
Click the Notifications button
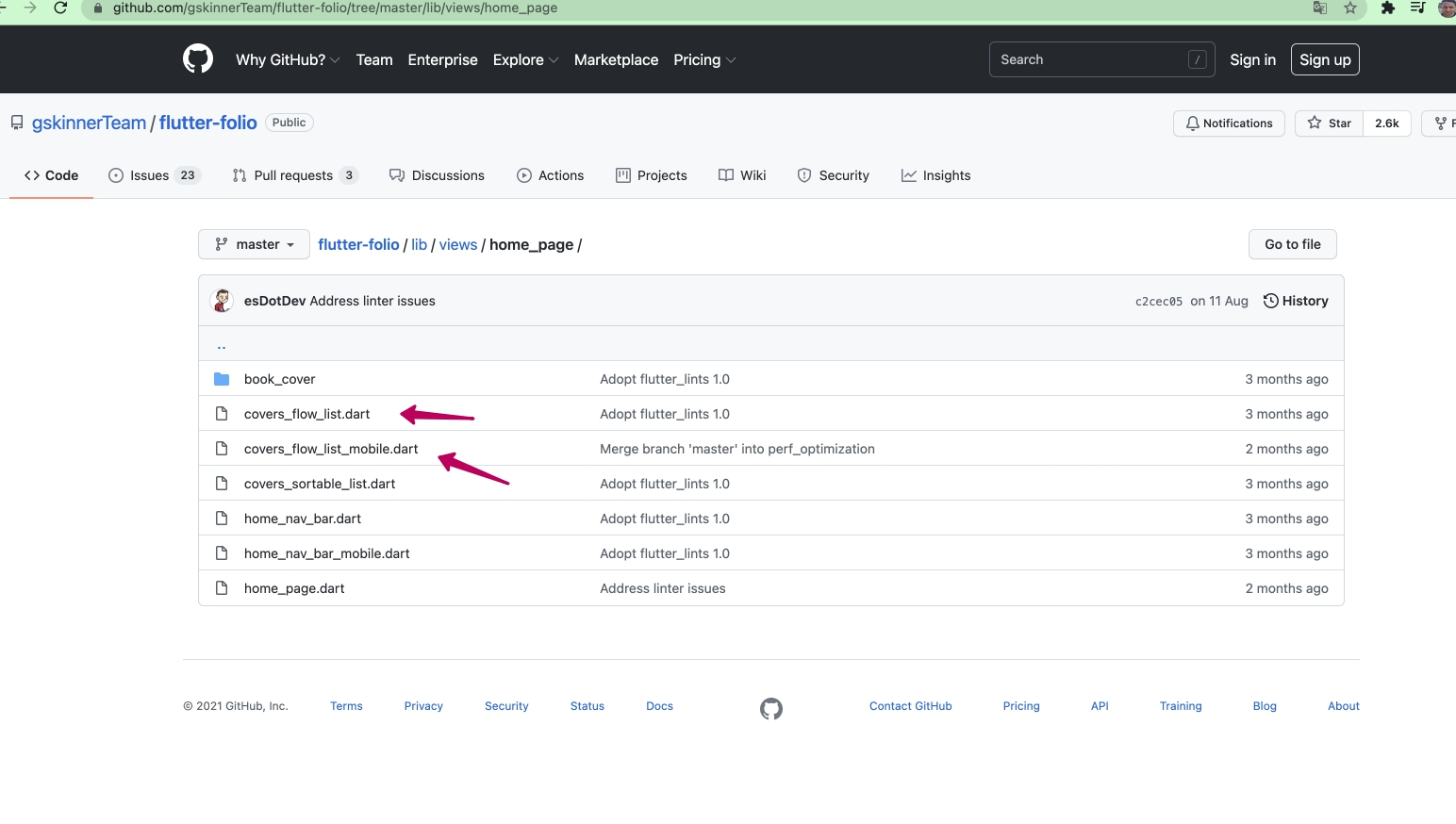[1229, 124]
